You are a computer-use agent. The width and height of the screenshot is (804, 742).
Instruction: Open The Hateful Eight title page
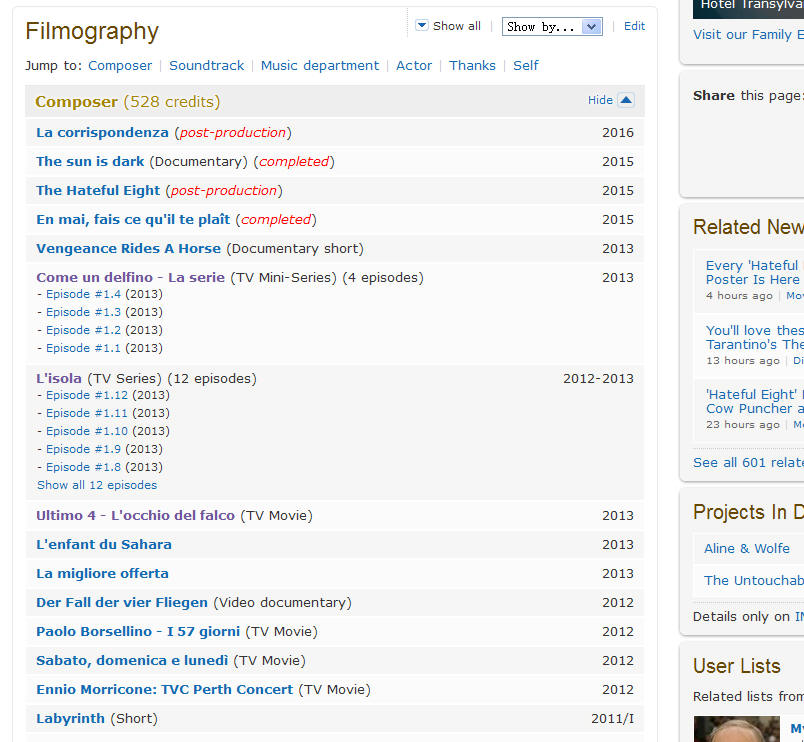(98, 191)
